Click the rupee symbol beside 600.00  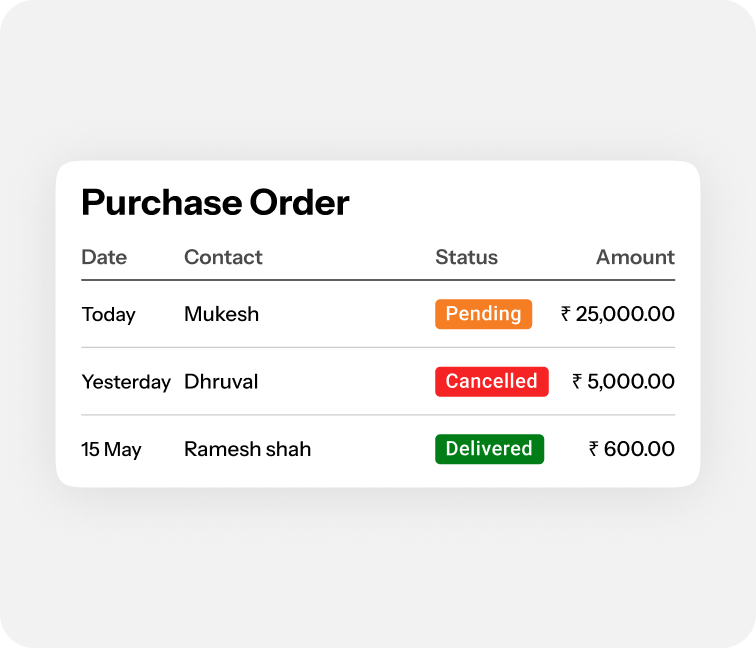click(594, 449)
